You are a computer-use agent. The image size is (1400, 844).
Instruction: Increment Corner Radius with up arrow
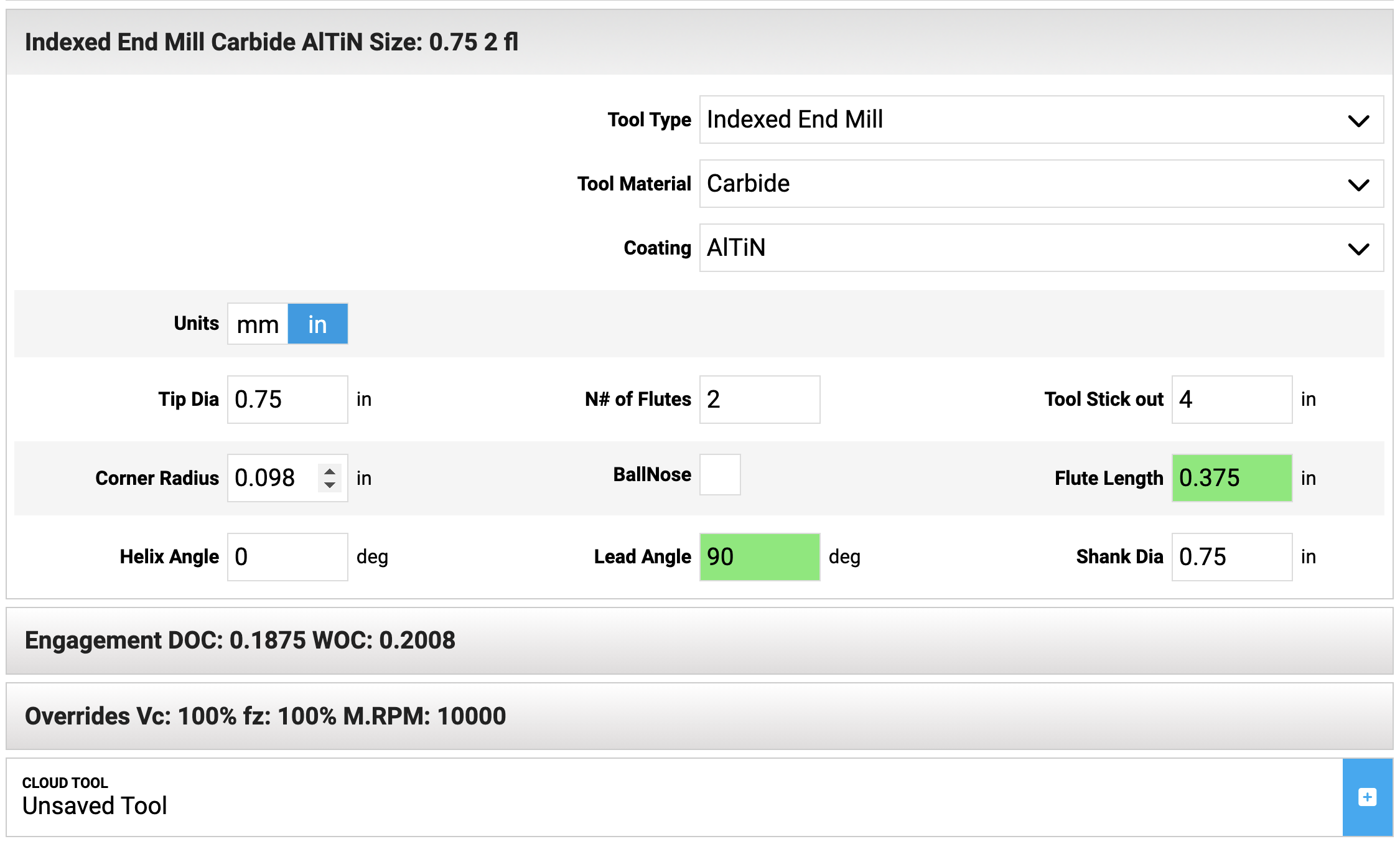coord(330,471)
